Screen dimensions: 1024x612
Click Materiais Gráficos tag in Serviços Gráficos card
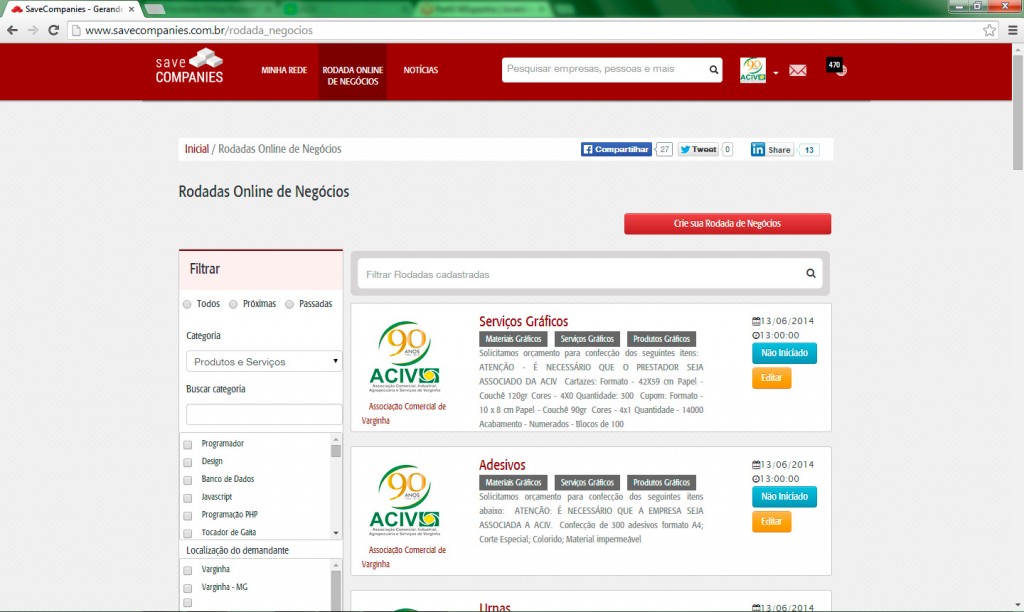tap(513, 339)
